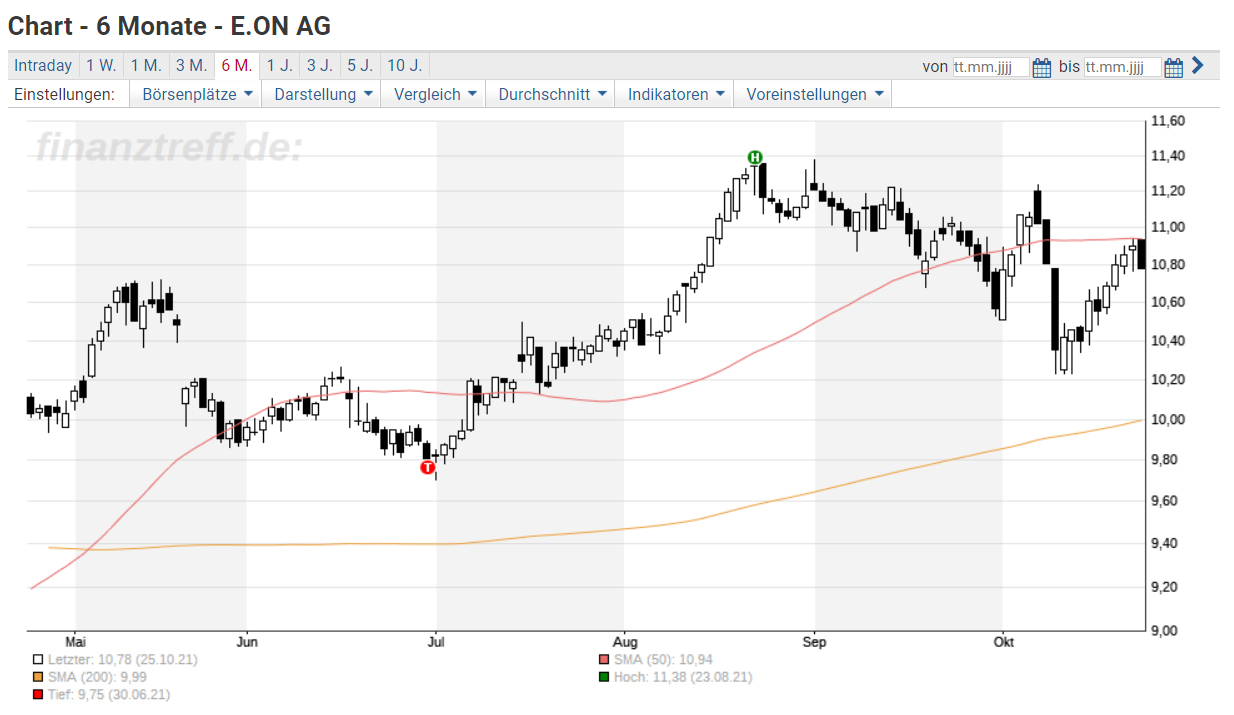Select the 3 J. time range tab
The height and width of the screenshot is (715, 1234).
click(x=320, y=66)
